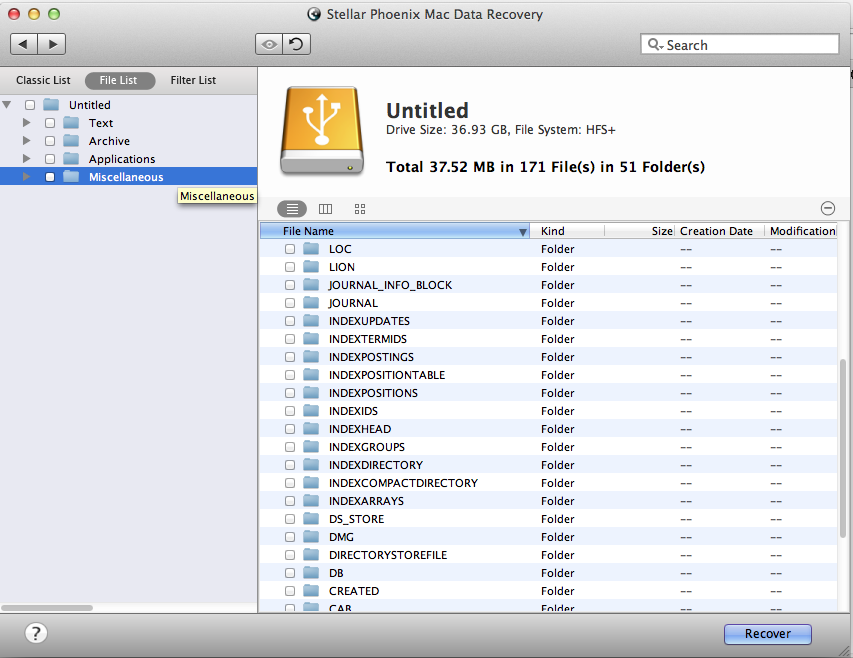
Task: Click the LOC folder icon
Action: click(x=311, y=249)
